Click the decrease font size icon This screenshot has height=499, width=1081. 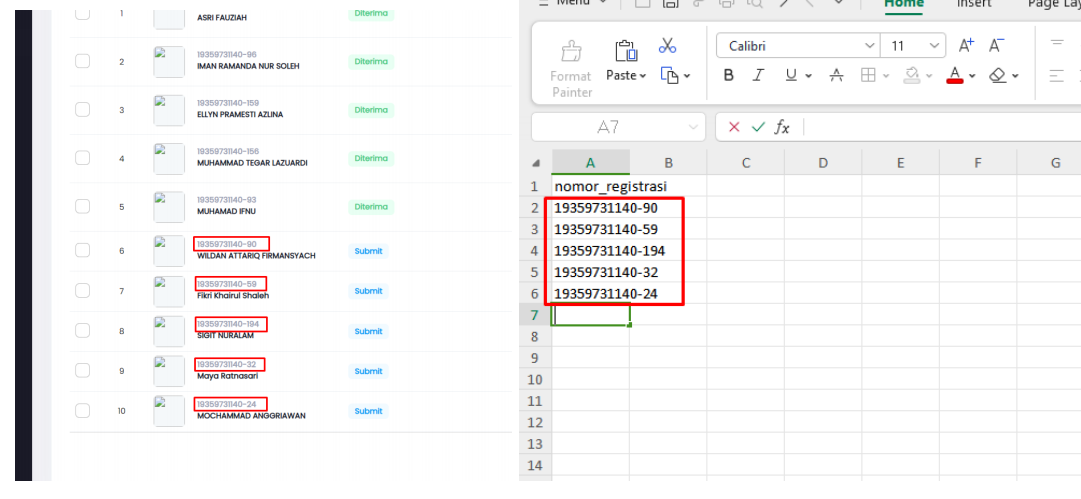click(x=996, y=46)
